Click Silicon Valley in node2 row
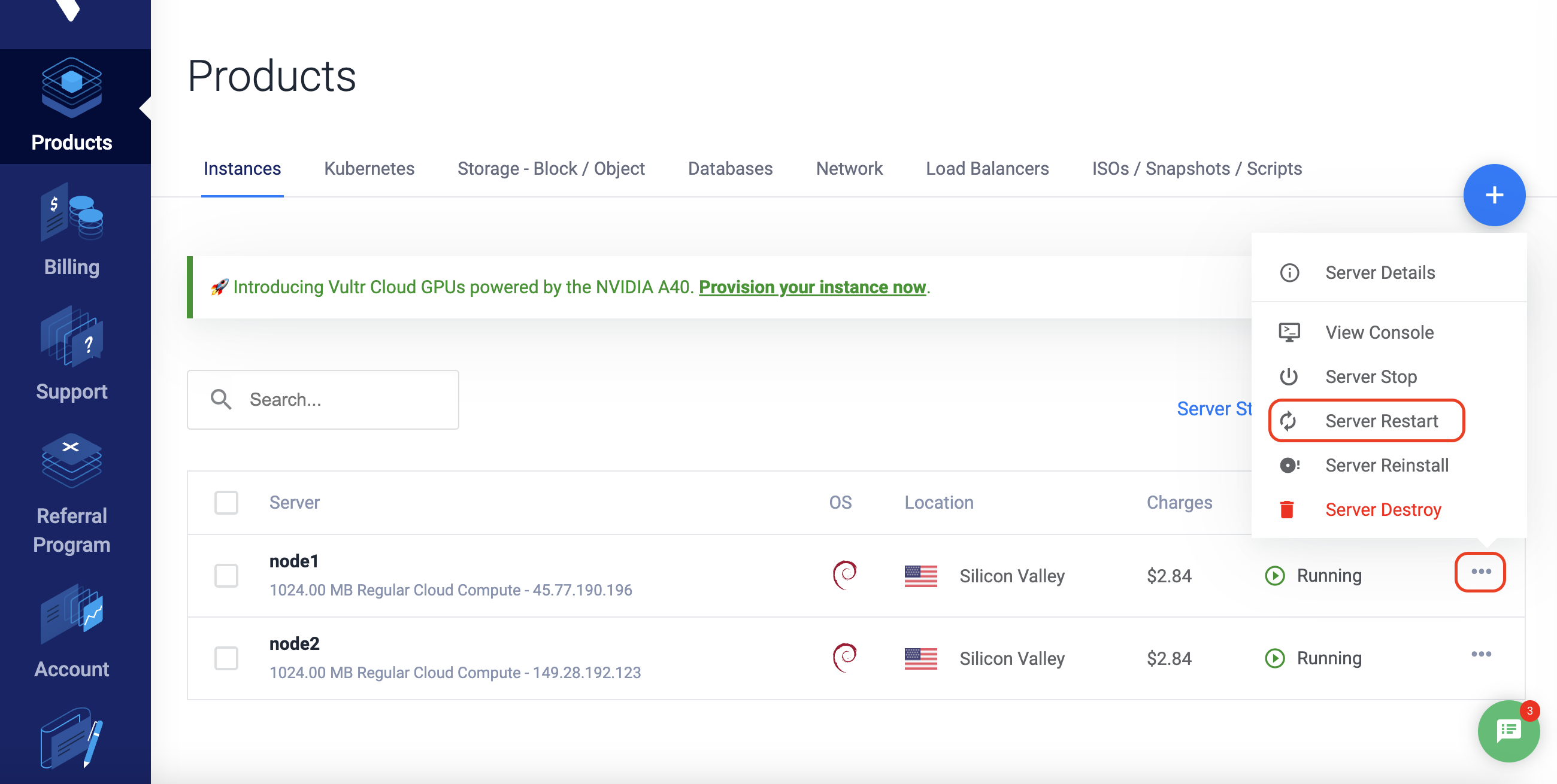 [1012, 658]
